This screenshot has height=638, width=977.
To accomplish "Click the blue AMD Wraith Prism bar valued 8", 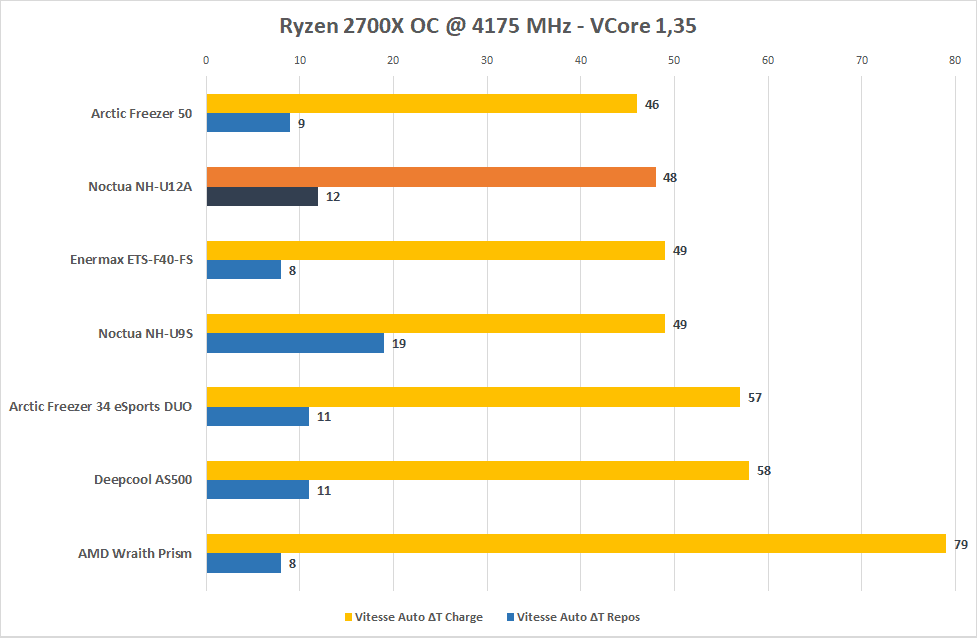I will (244, 563).
